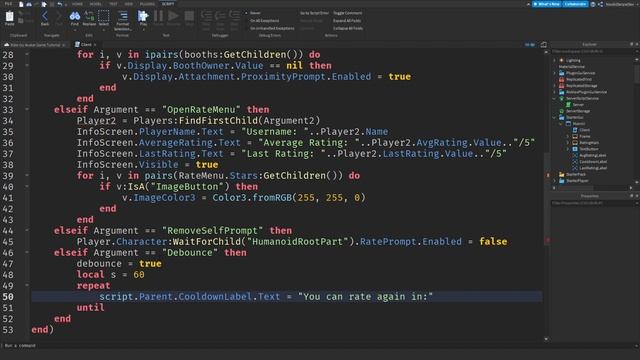Expand the ReplicatedStorage tree node
Screen dimensions: 640x360
554,86
